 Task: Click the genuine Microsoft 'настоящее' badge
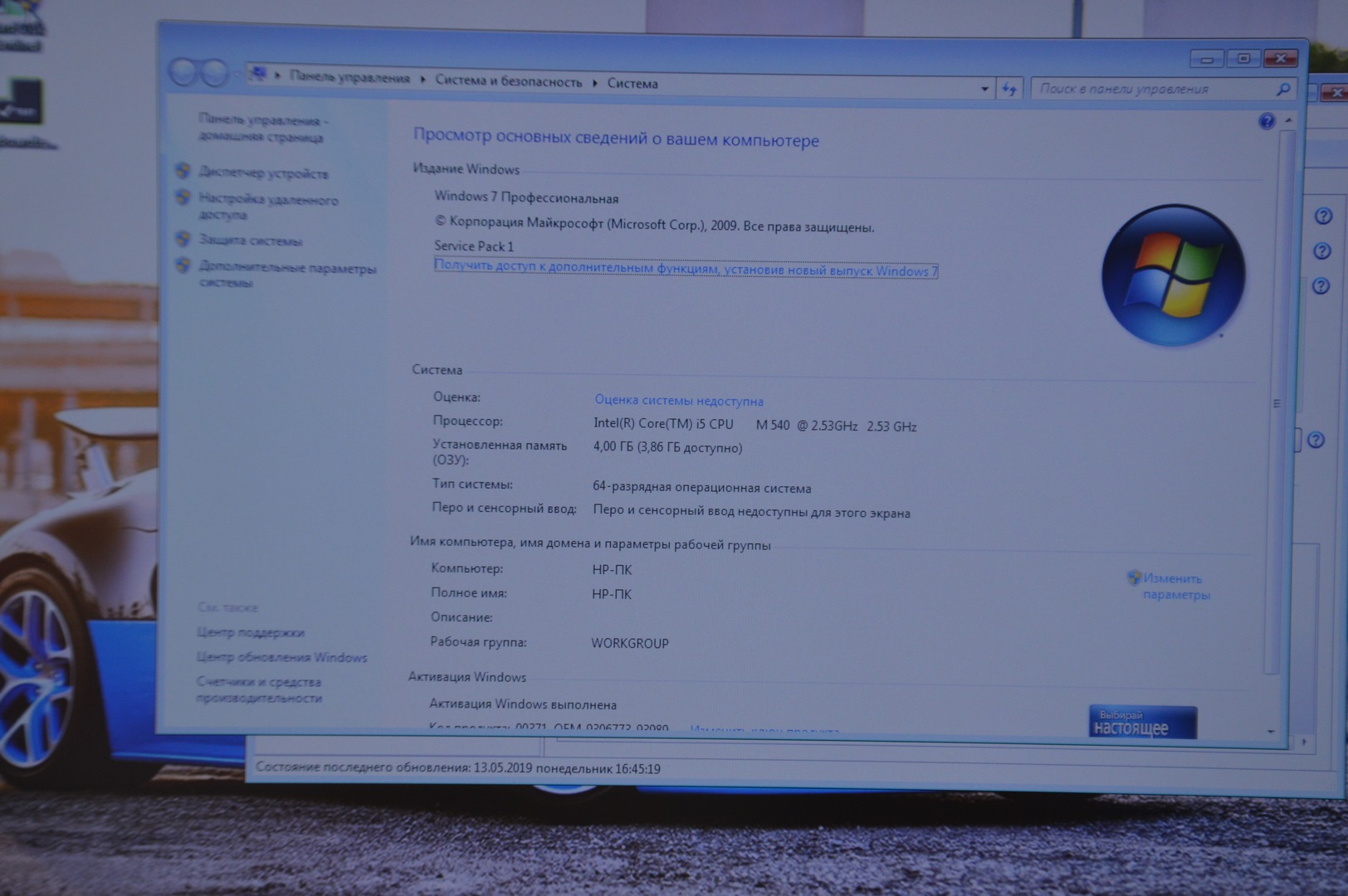[1142, 722]
